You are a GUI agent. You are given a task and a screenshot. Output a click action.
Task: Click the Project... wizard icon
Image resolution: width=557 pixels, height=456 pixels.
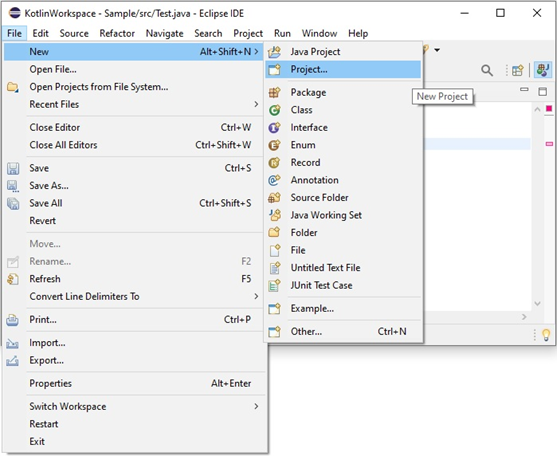click(x=274, y=69)
